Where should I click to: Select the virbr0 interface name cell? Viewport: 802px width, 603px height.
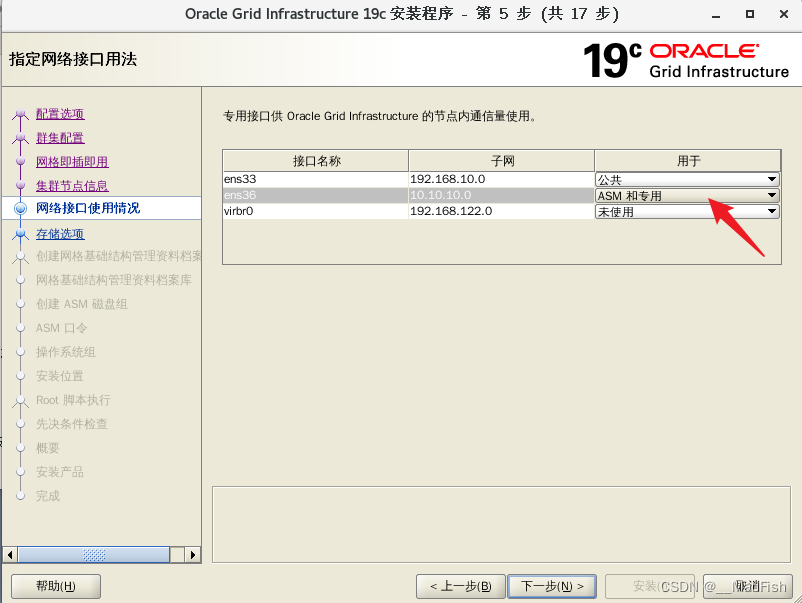(x=316, y=211)
